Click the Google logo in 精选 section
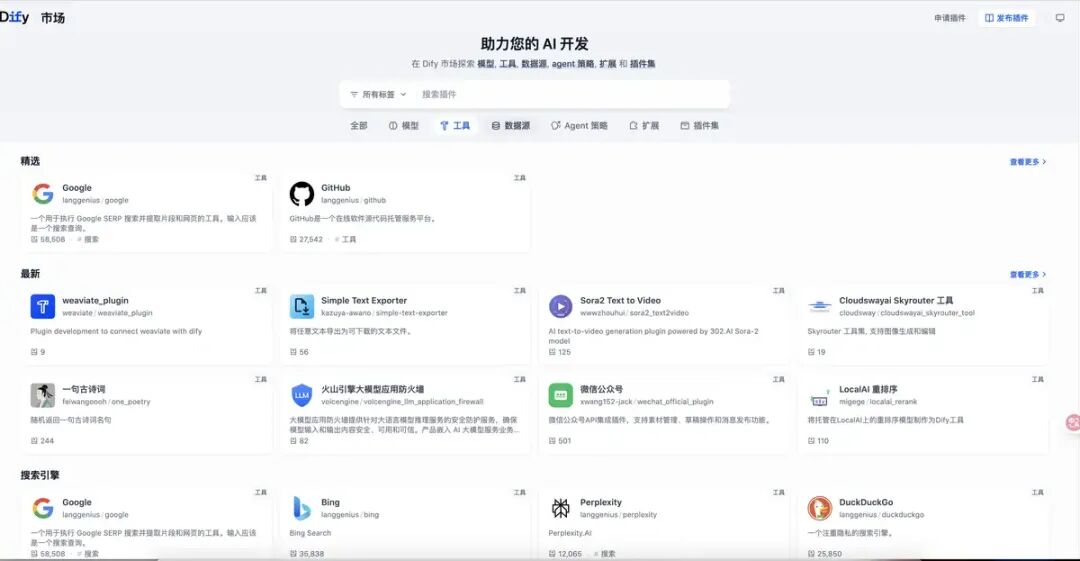 pos(43,194)
